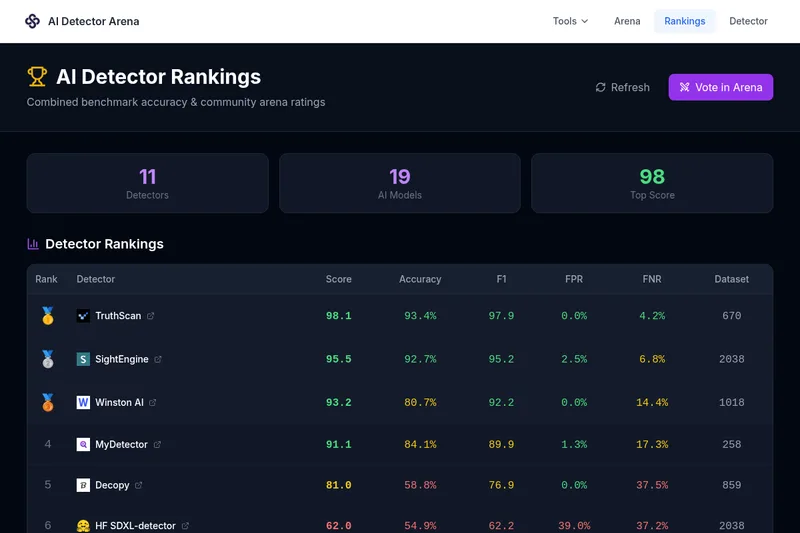Viewport: 800px width, 533px height.
Task: Click the FNR column header
Action: [652, 279]
